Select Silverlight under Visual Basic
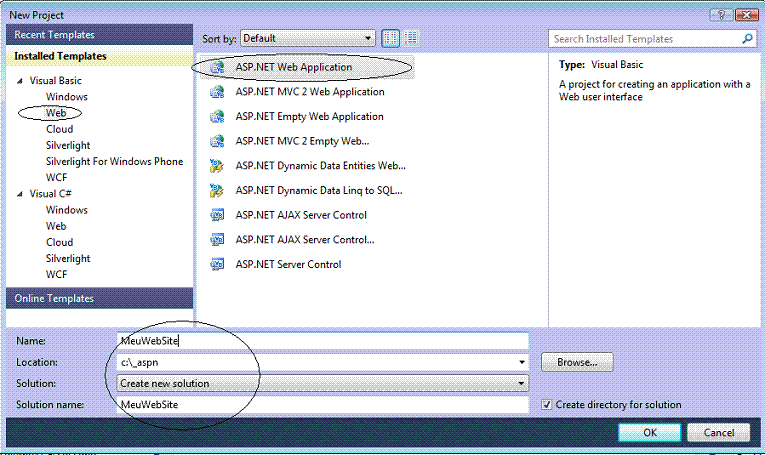 [68, 145]
